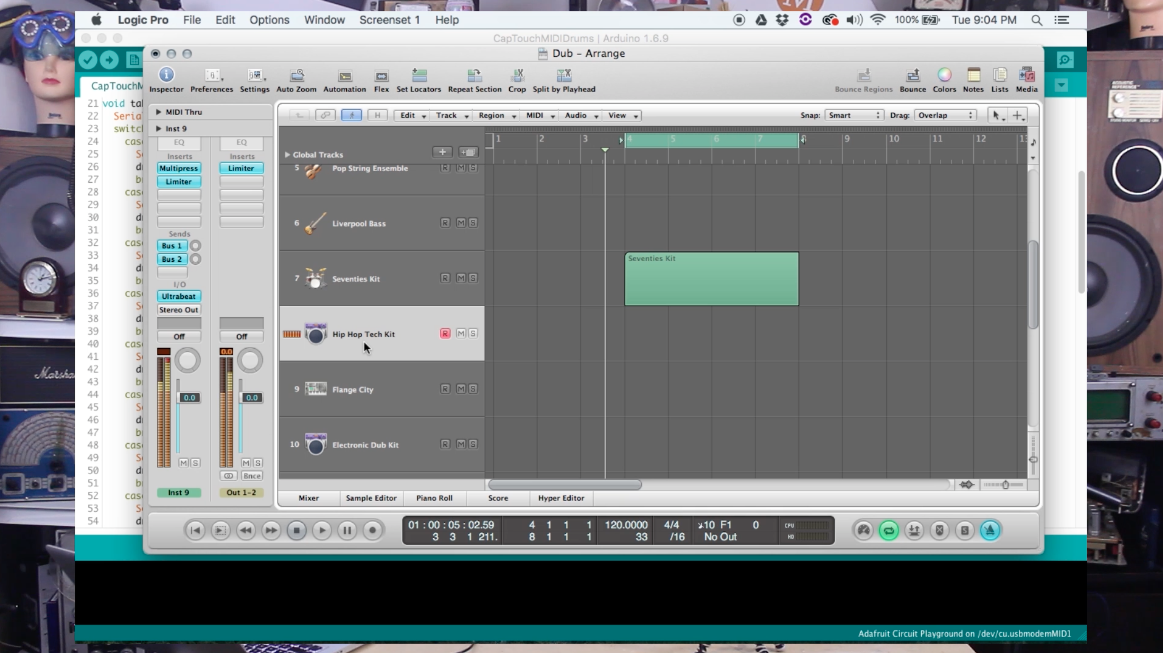Open the Snap dropdown set to Smart

click(853, 116)
